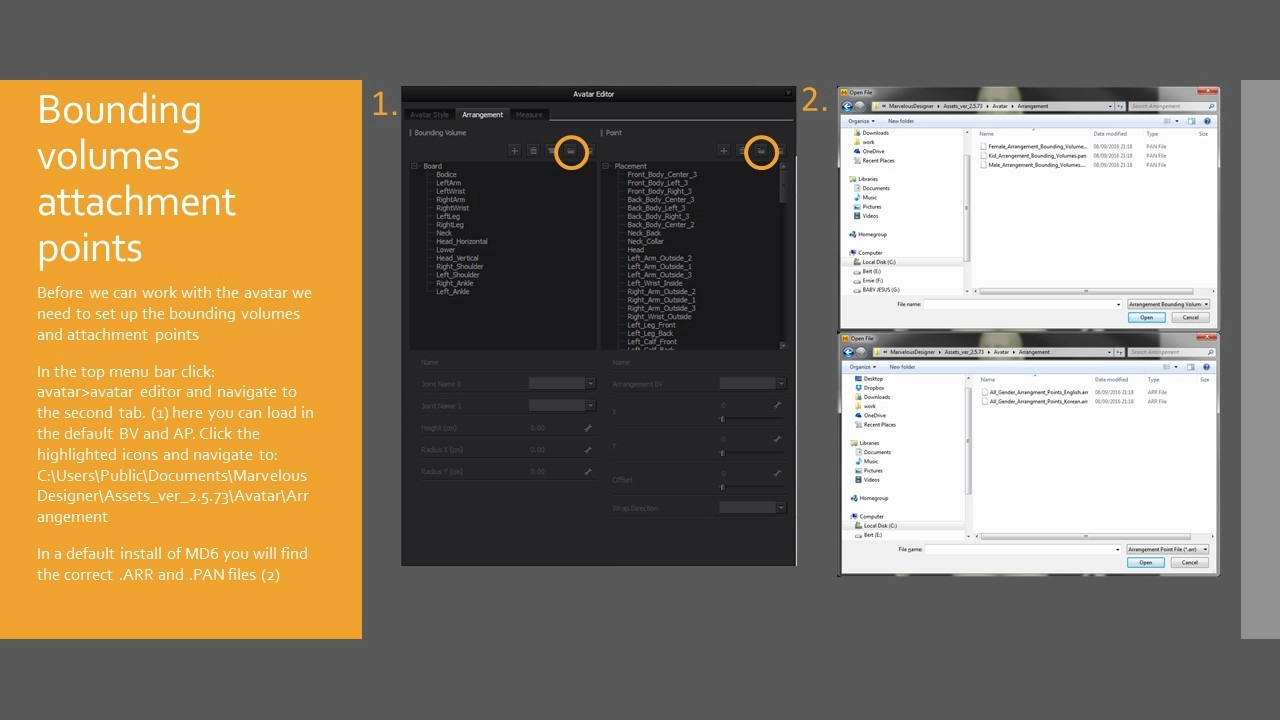Click the Offset slider handle
Viewport: 1280px width, 720px height.
(x=722, y=487)
